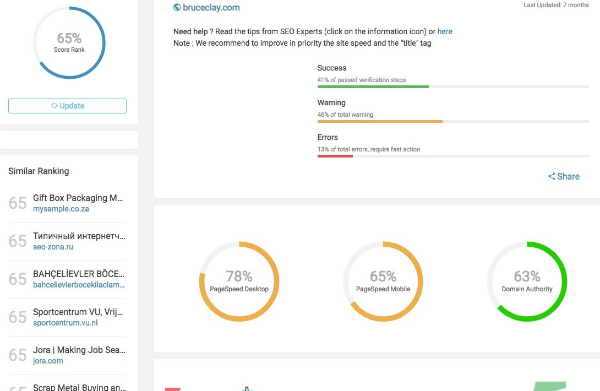The image size is (600, 391).
Task: Click the red Errors progress bar
Action: [335, 156]
